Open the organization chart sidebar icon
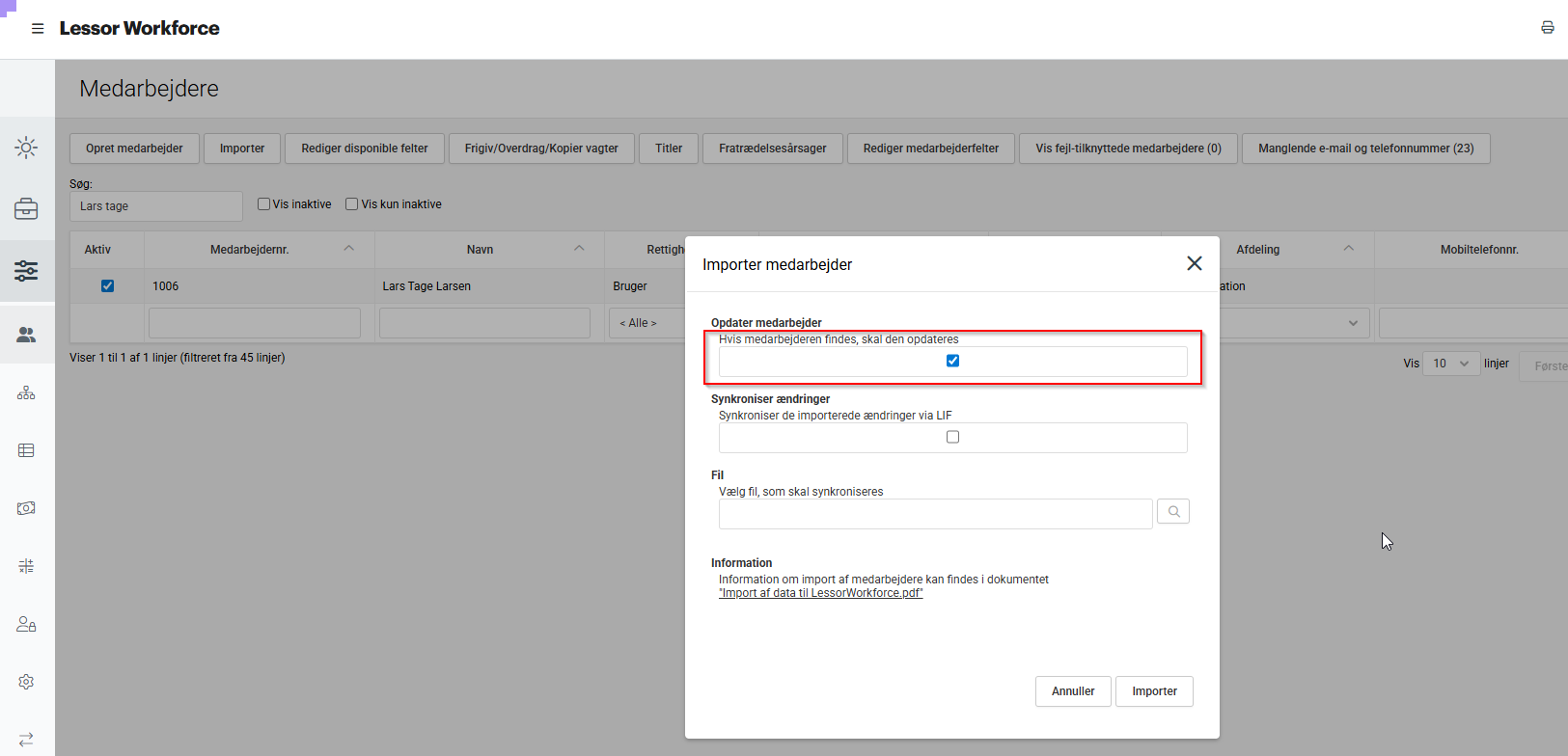 [26, 393]
